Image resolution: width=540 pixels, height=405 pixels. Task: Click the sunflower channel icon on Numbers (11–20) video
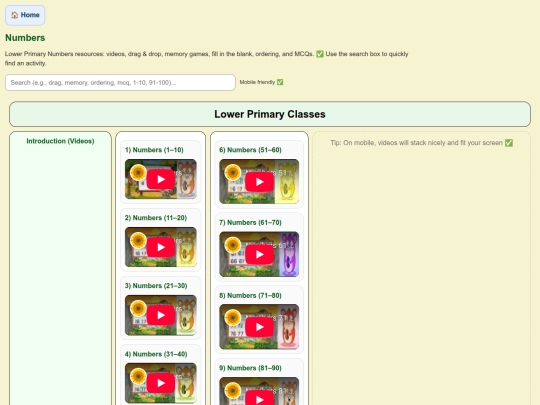point(138,240)
